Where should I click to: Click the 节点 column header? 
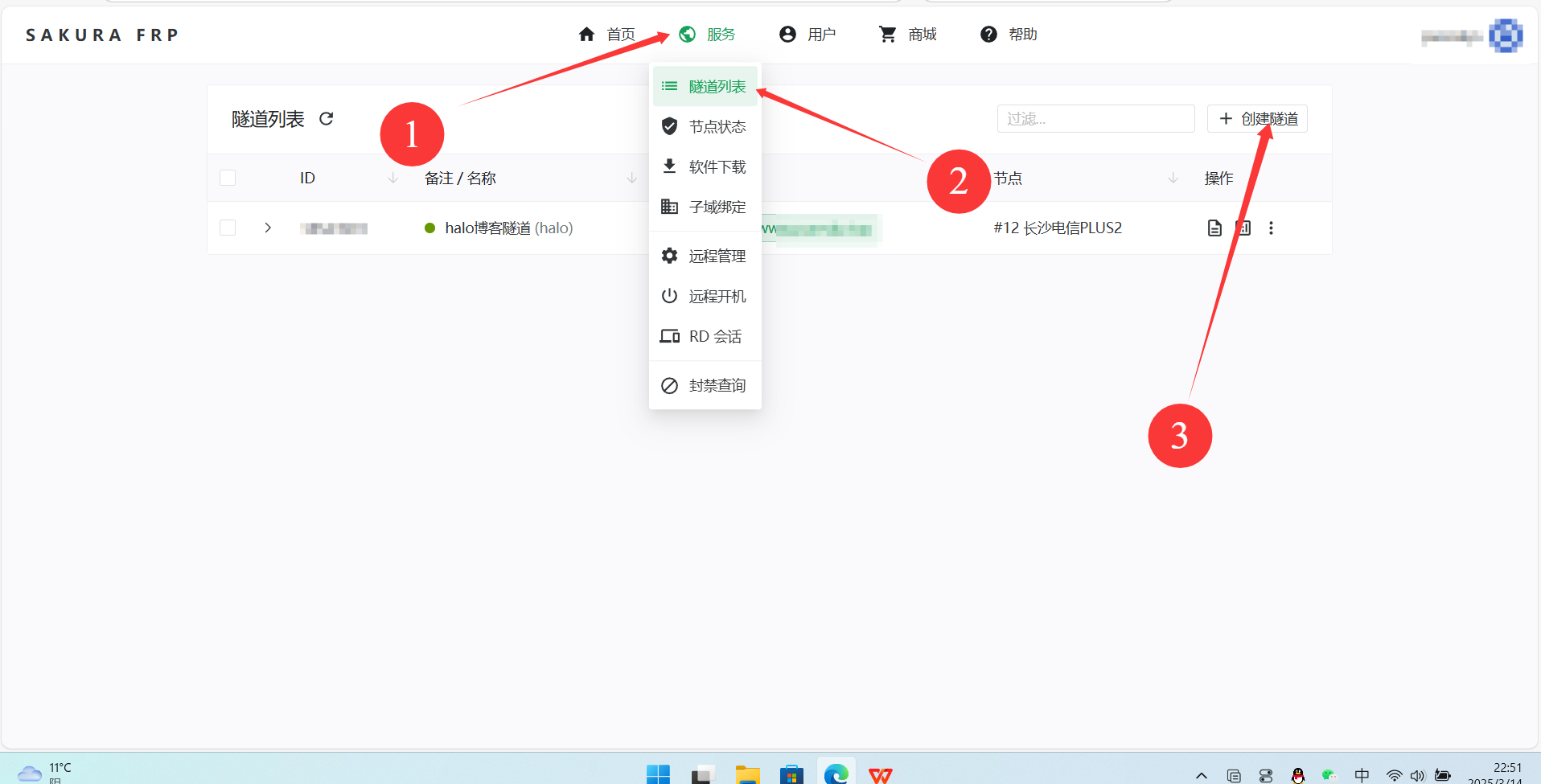coord(1008,178)
